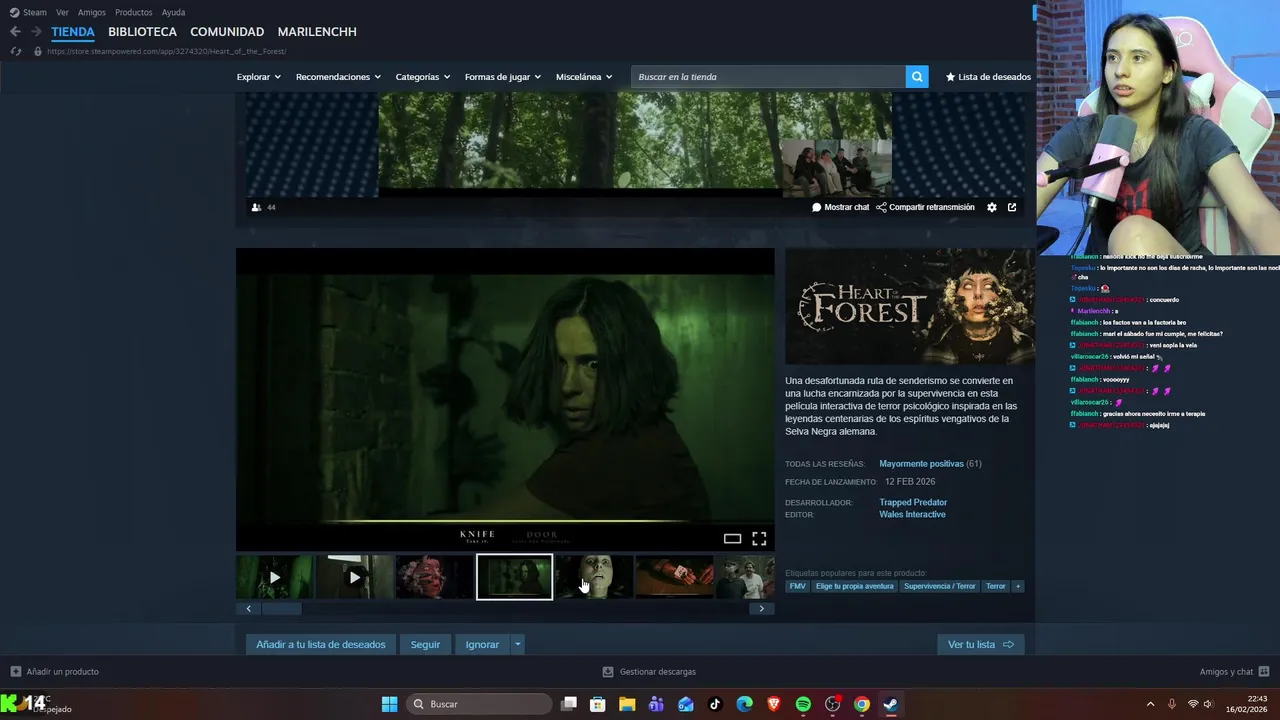Open the Windows Start menu
The height and width of the screenshot is (720, 1280).
pos(389,704)
